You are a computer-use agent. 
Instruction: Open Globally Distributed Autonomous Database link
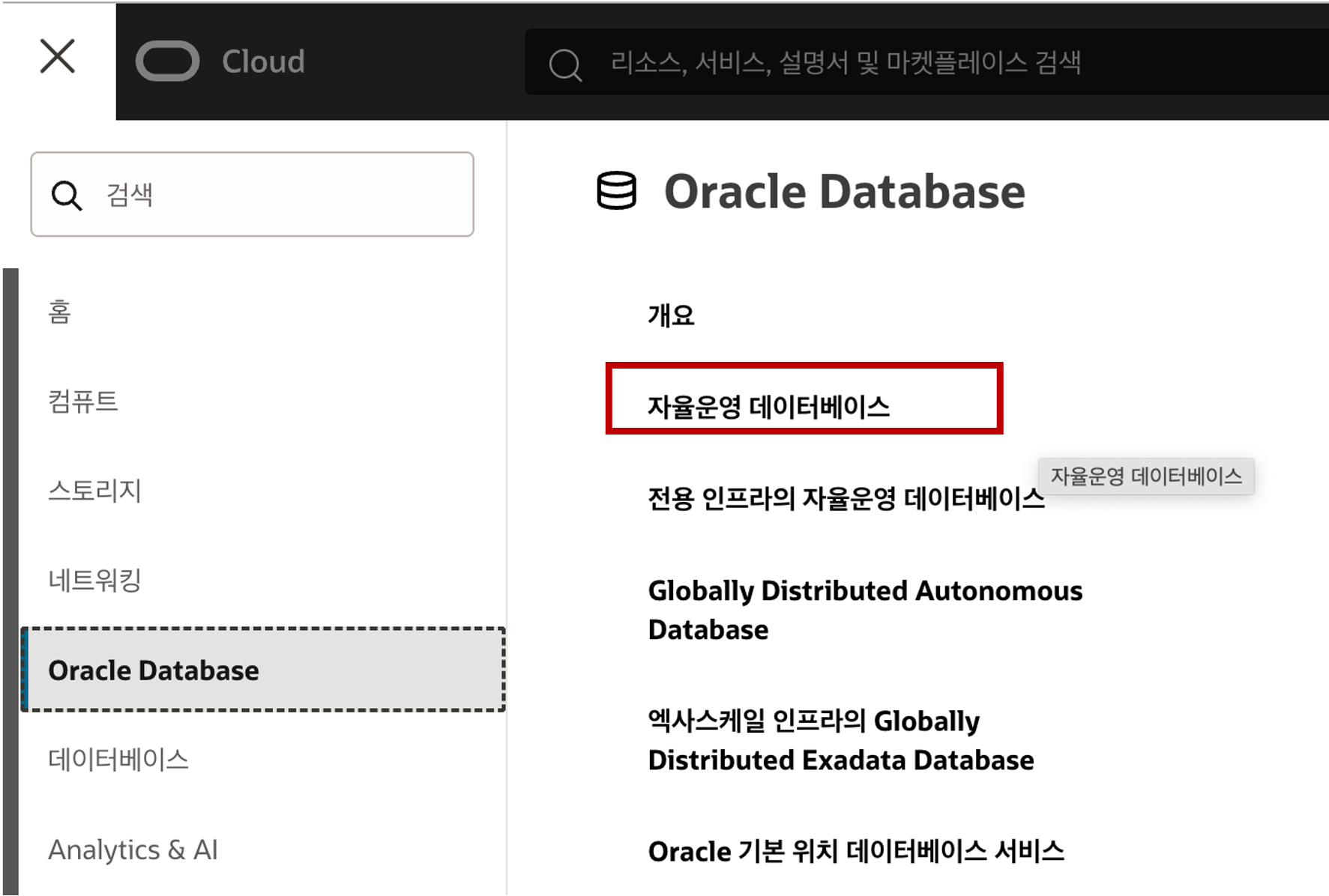click(x=865, y=610)
